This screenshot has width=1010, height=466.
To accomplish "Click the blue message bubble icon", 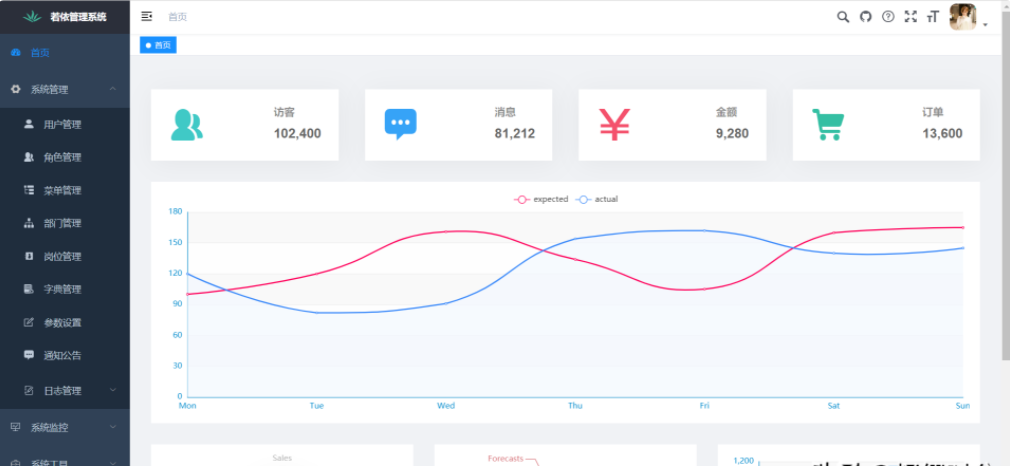I will tap(400, 124).
